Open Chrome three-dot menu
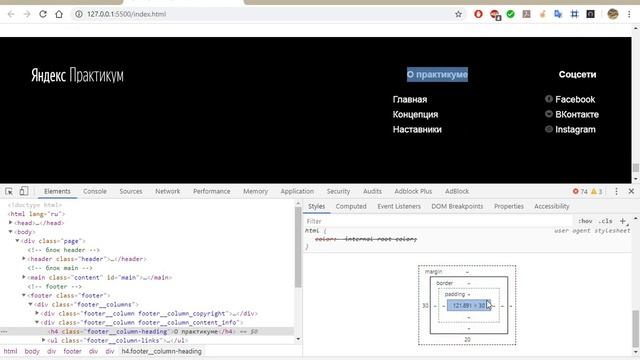The image size is (640, 360). [x=629, y=14]
